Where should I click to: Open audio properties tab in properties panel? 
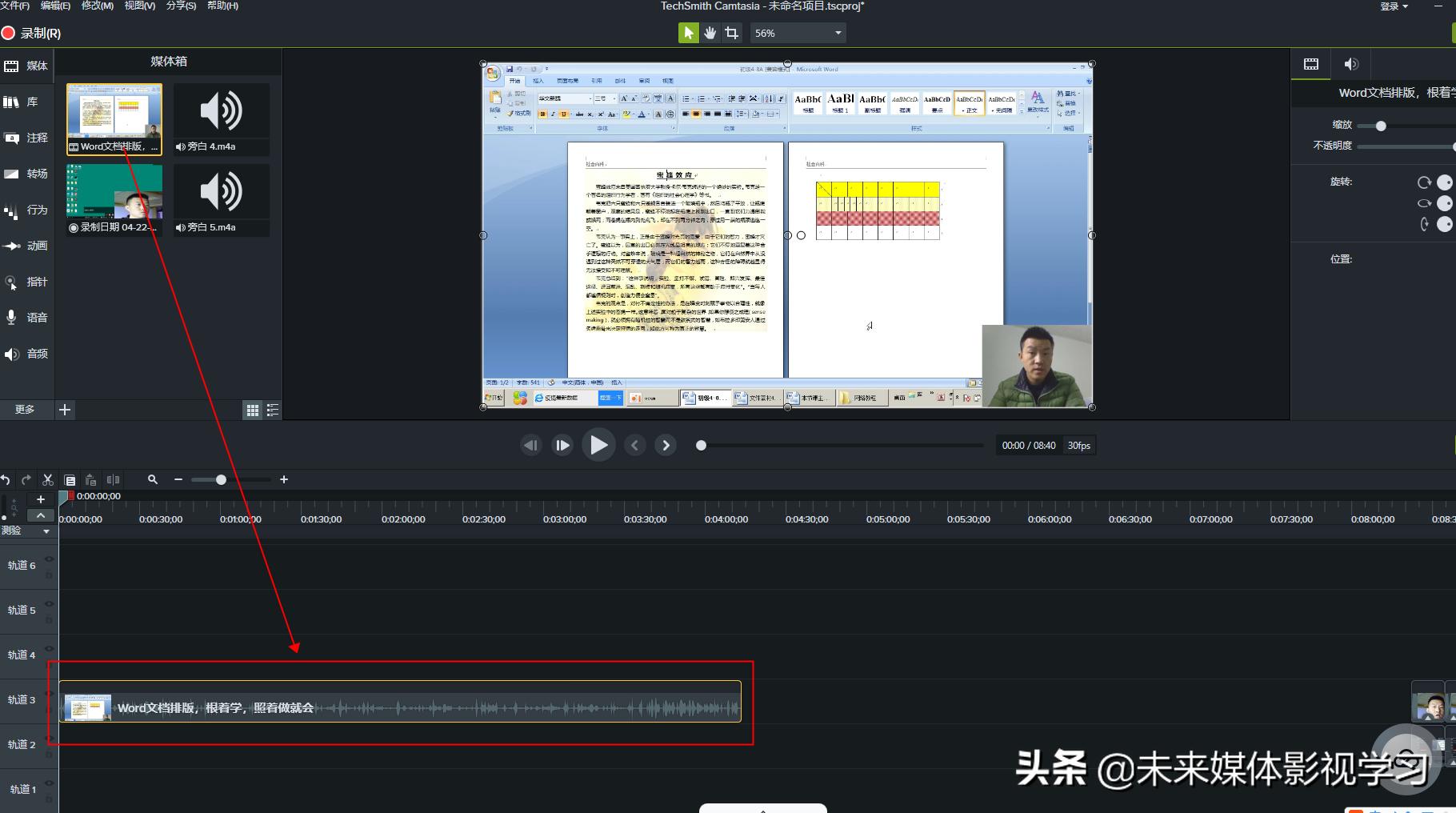(1351, 64)
